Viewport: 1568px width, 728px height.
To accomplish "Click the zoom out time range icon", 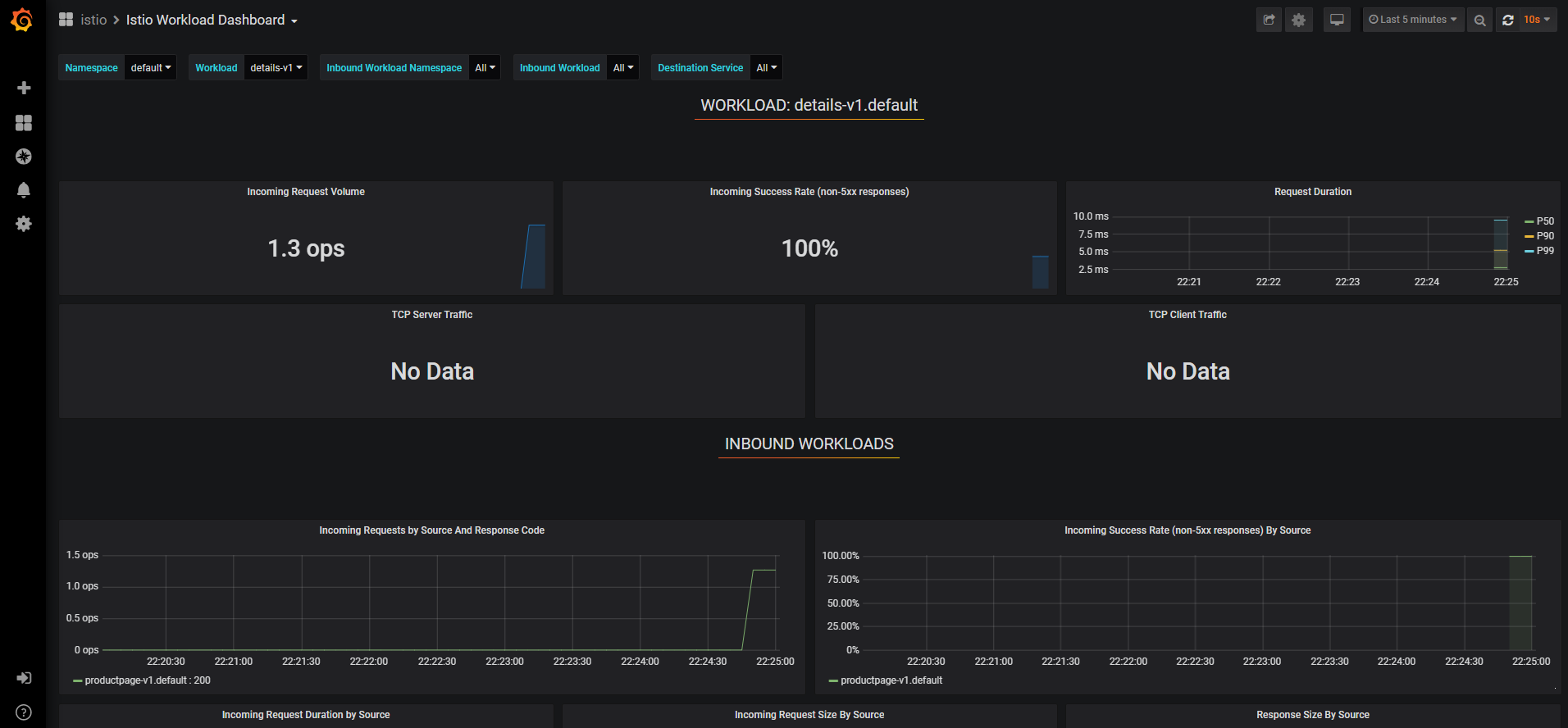I will [1479, 20].
